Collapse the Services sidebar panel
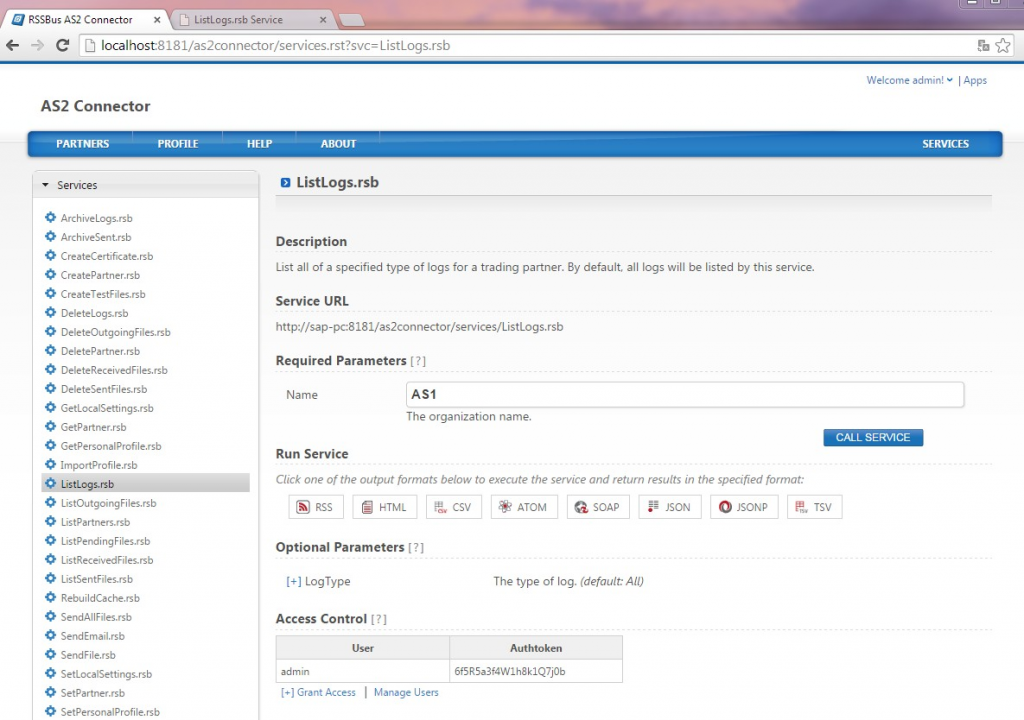This screenshot has height=720, width=1024. coord(45,186)
